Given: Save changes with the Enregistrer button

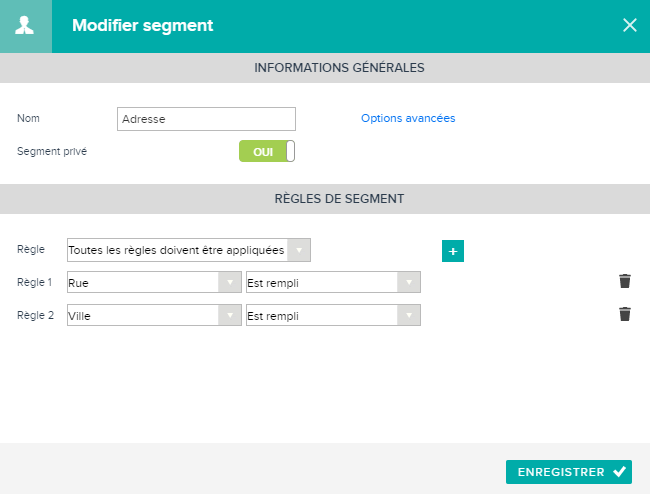Looking at the screenshot, I should tap(569, 472).
